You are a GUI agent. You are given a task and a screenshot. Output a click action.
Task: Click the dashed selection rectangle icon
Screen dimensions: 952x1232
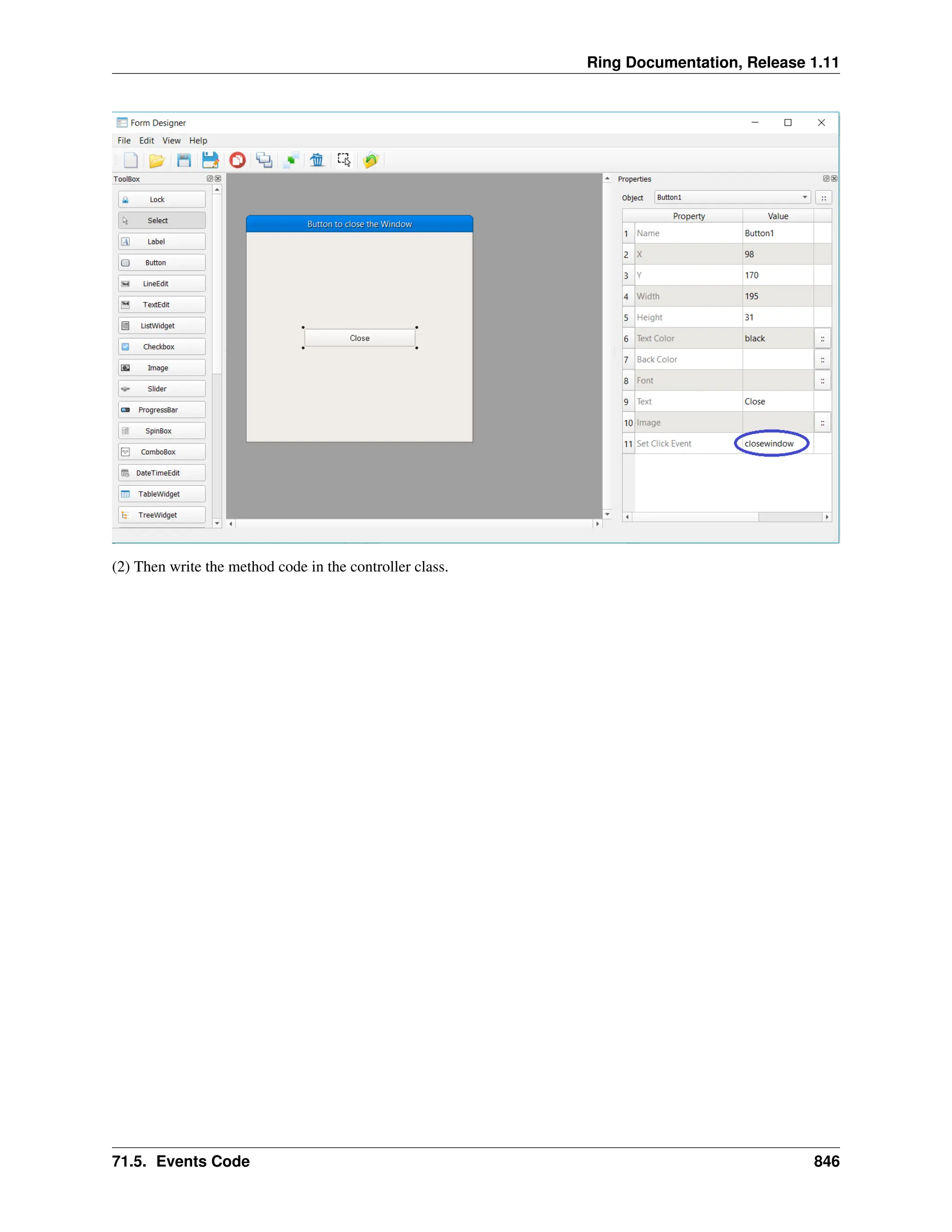(x=344, y=160)
